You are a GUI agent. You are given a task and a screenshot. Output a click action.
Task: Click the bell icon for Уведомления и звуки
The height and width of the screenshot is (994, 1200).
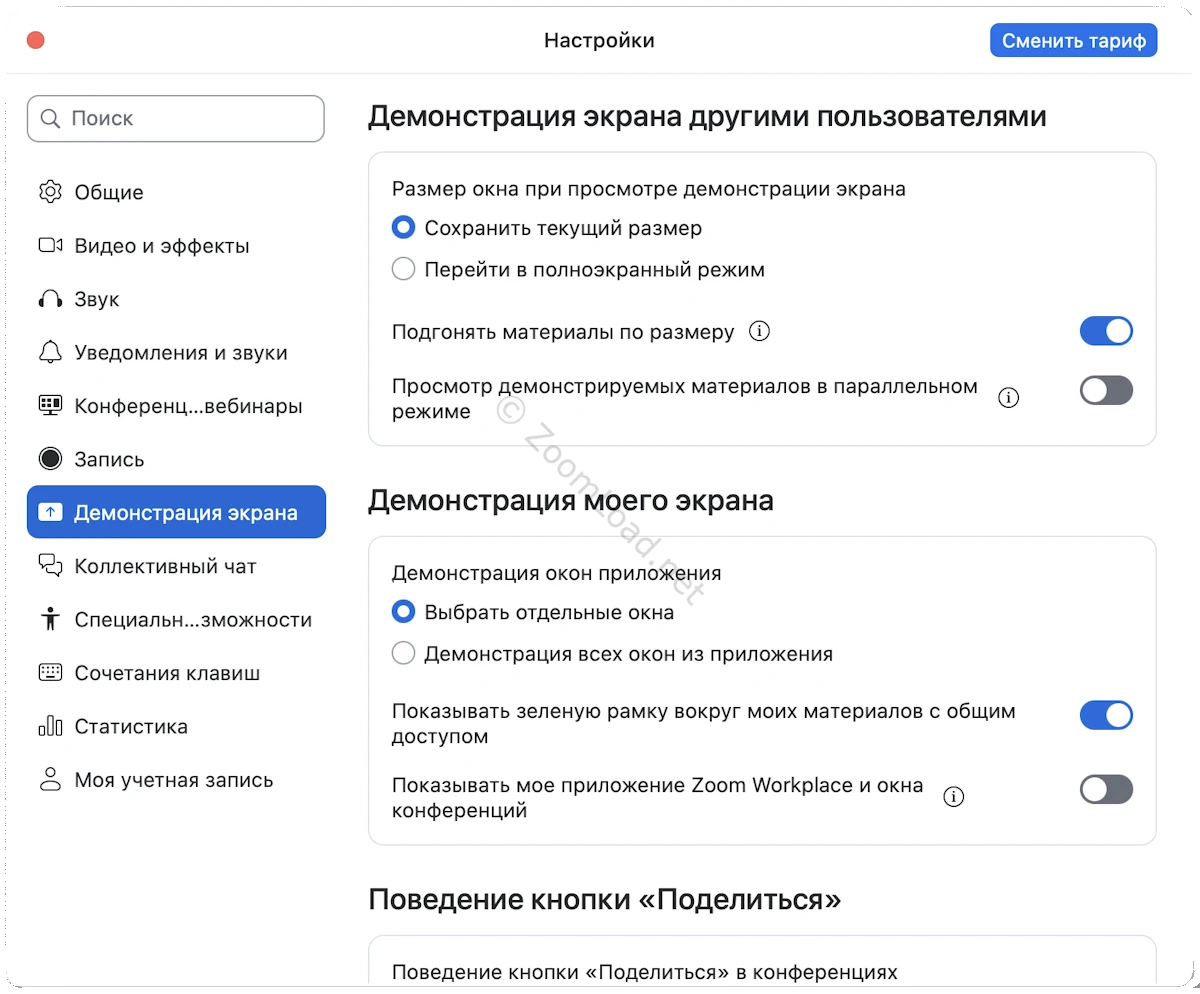(50, 353)
